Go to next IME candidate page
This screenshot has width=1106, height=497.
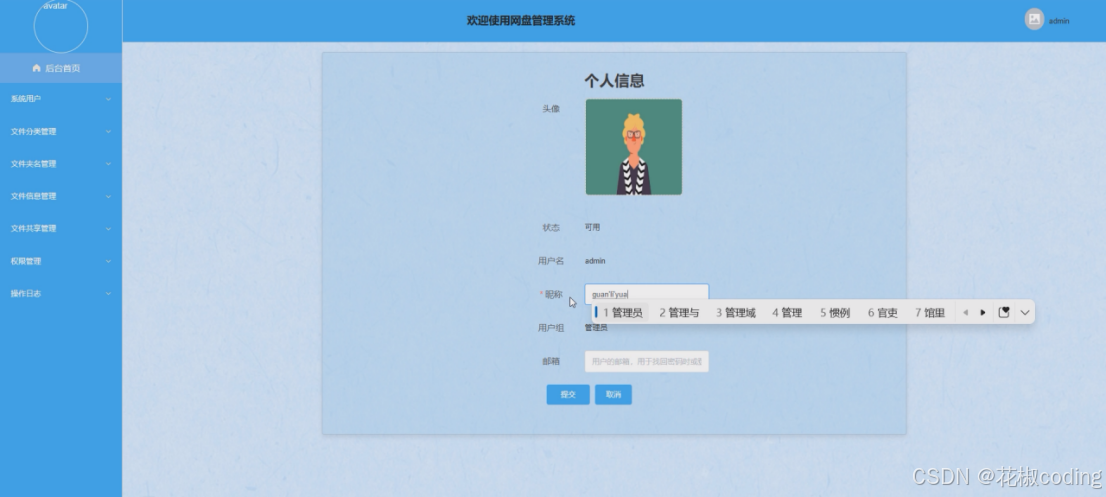click(x=983, y=312)
